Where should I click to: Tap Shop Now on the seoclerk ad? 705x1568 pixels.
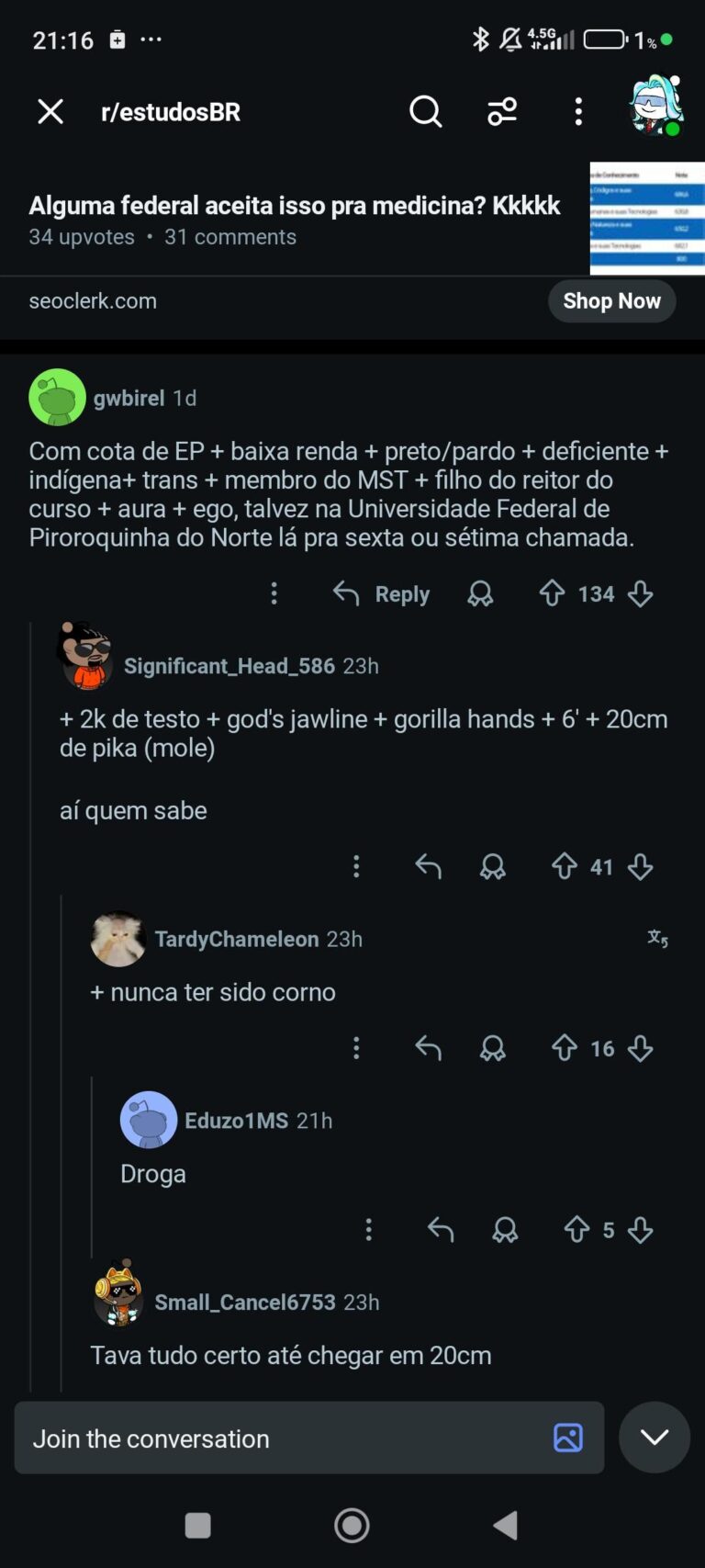tap(611, 301)
